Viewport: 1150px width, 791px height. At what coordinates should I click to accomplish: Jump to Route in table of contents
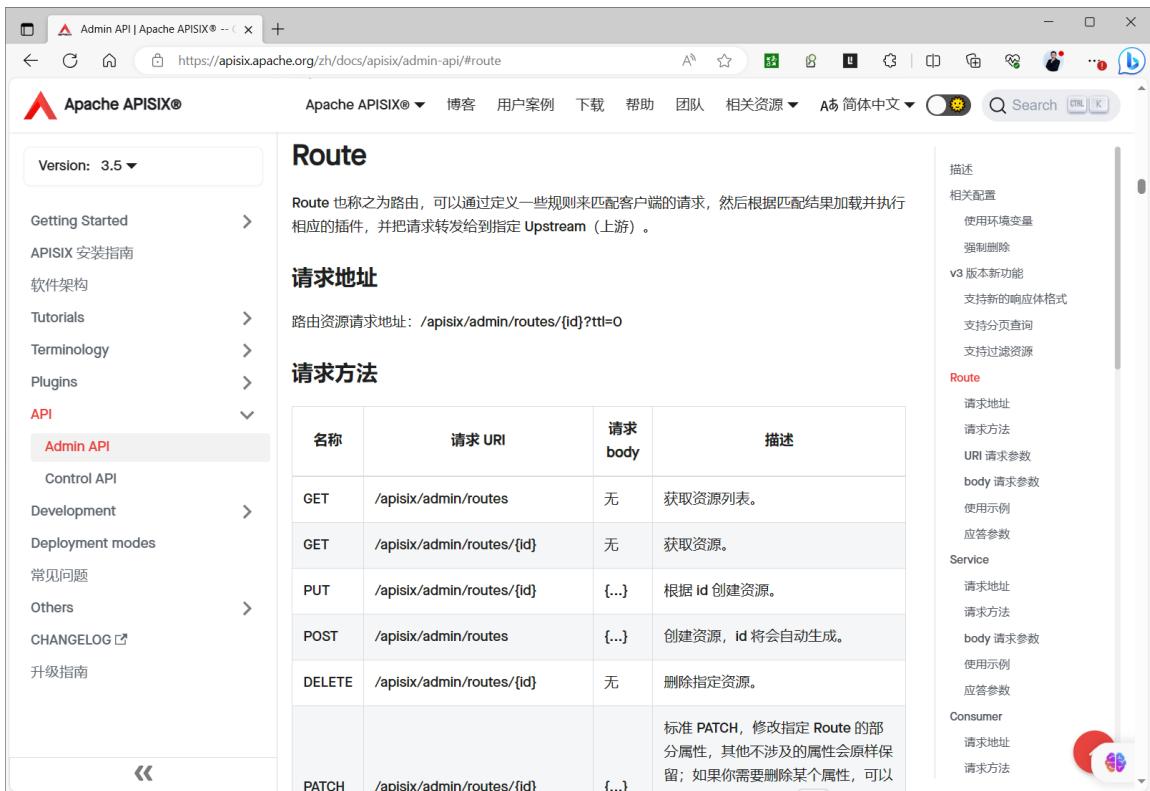964,378
